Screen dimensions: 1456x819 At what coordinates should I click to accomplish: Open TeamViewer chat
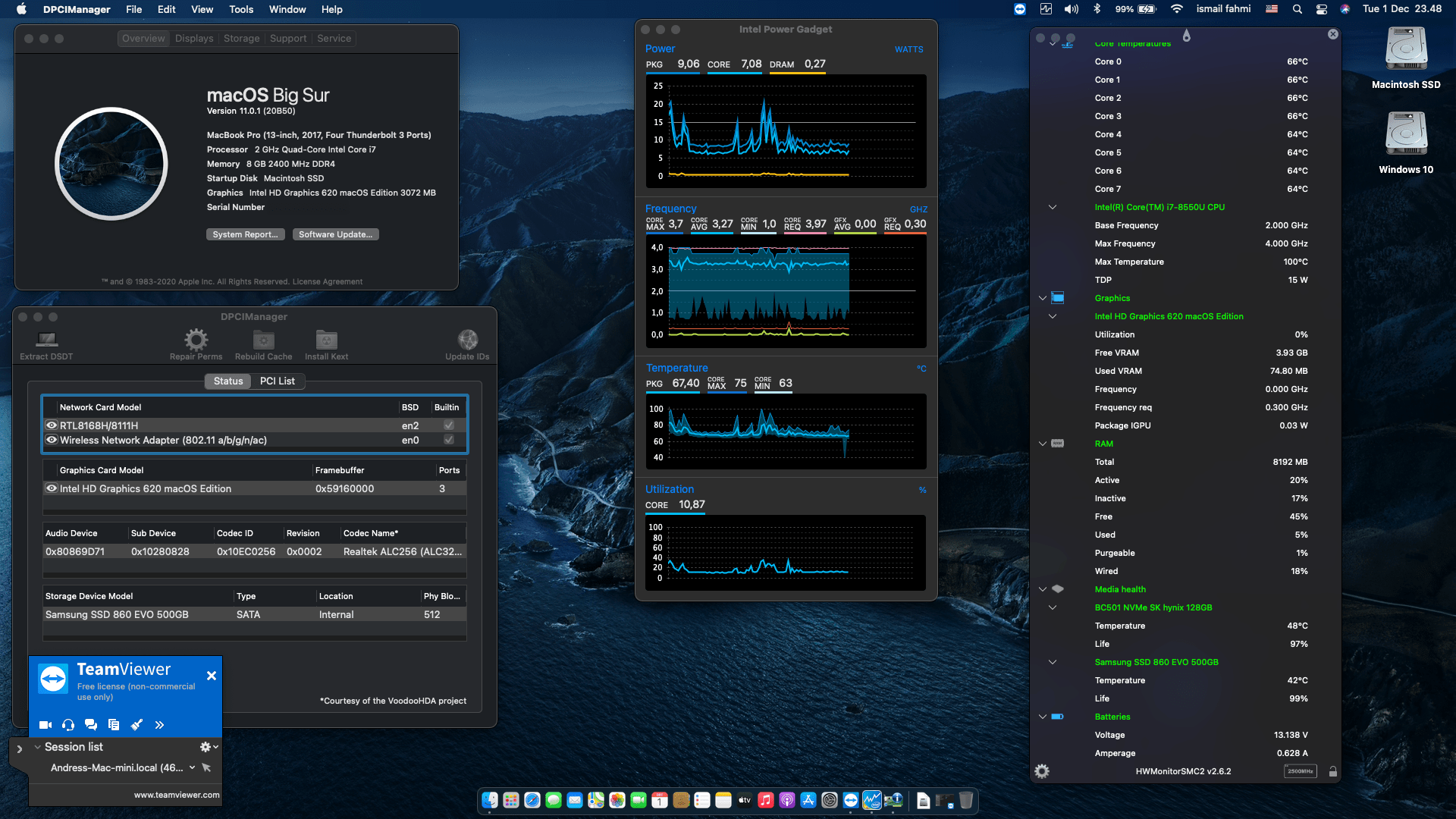coord(91,725)
